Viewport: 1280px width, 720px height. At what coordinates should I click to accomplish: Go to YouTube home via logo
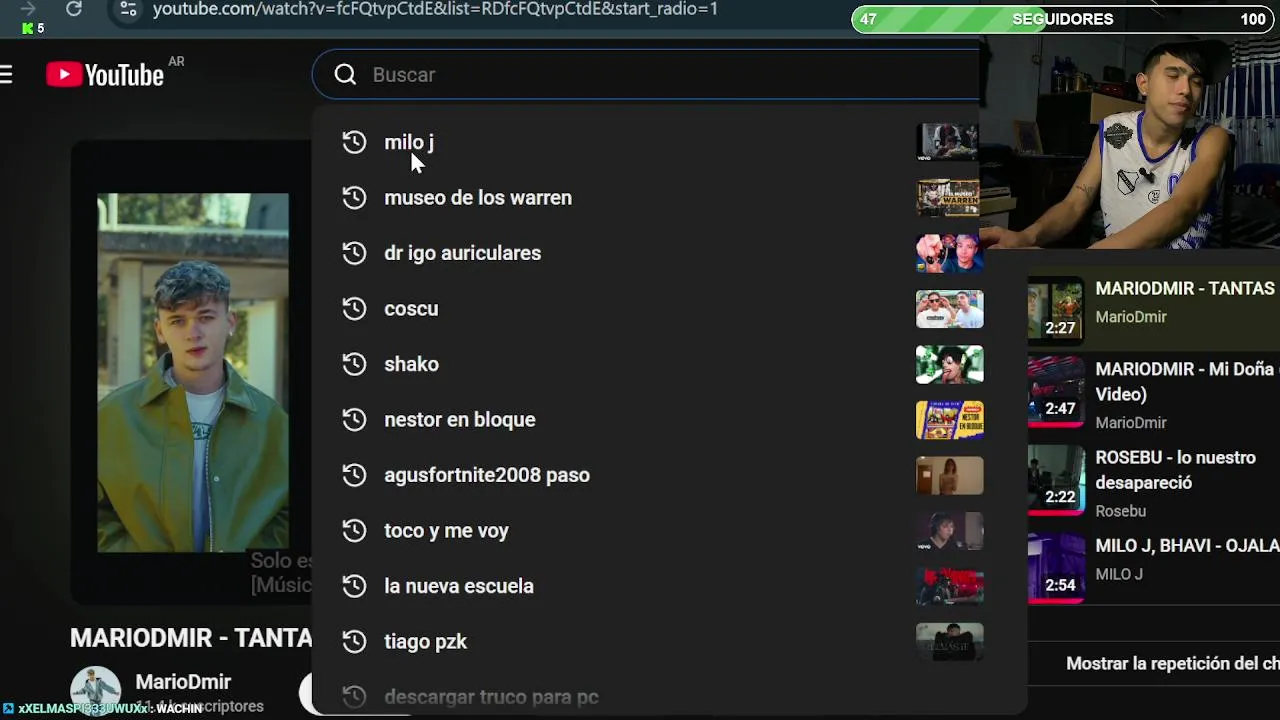(105, 75)
